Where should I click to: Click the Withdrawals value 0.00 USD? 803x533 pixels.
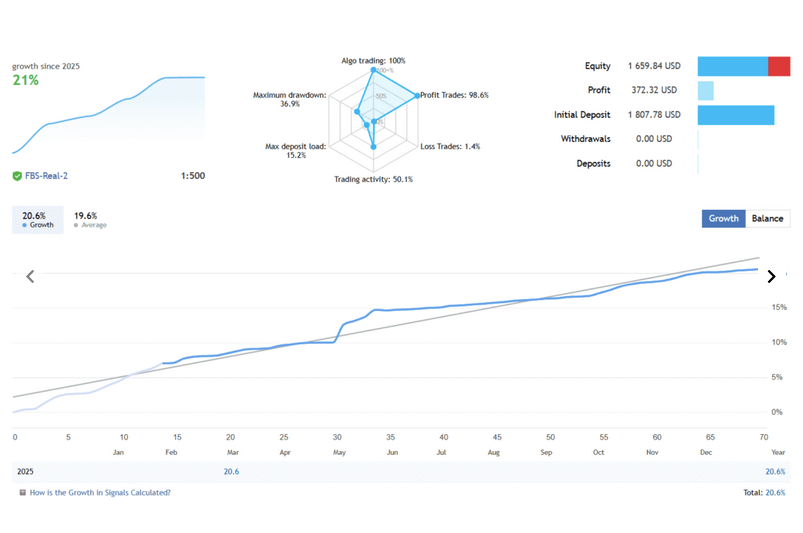pos(654,139)
